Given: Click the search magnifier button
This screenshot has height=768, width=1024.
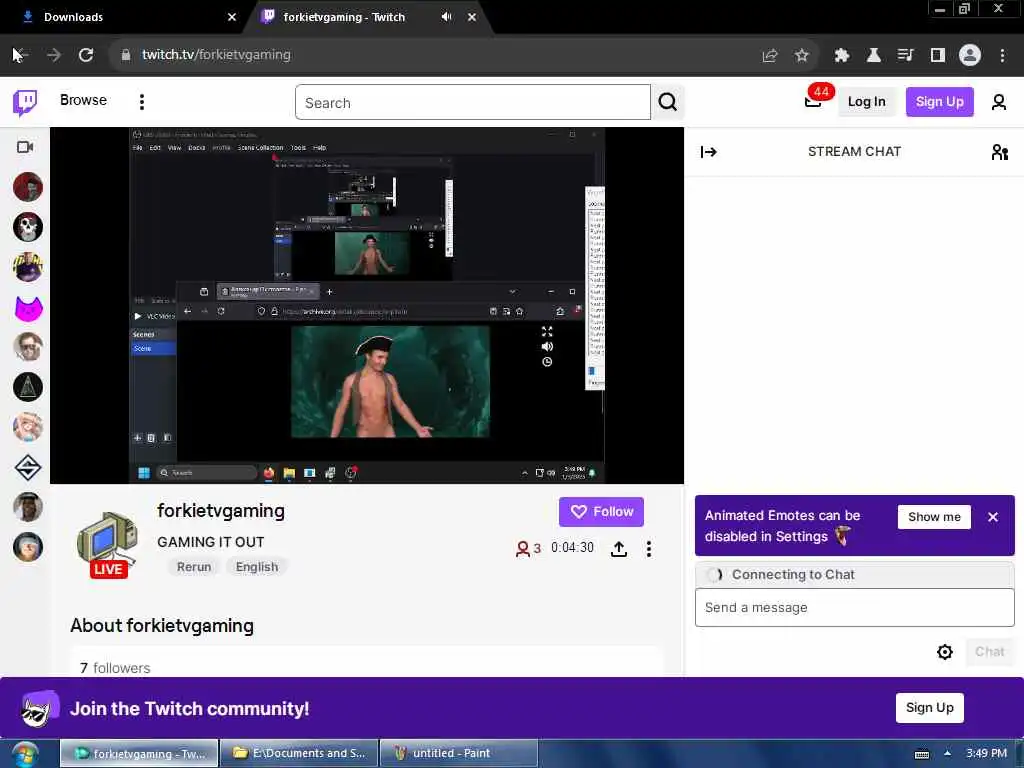Looking at the screenshot, I should 667,102.
